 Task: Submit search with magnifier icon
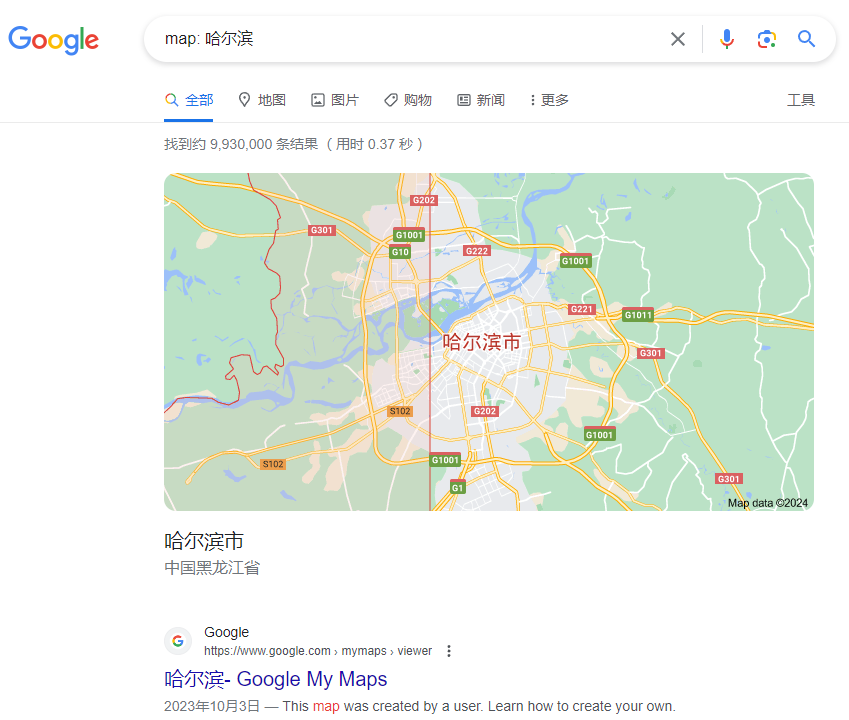point(806,39)
